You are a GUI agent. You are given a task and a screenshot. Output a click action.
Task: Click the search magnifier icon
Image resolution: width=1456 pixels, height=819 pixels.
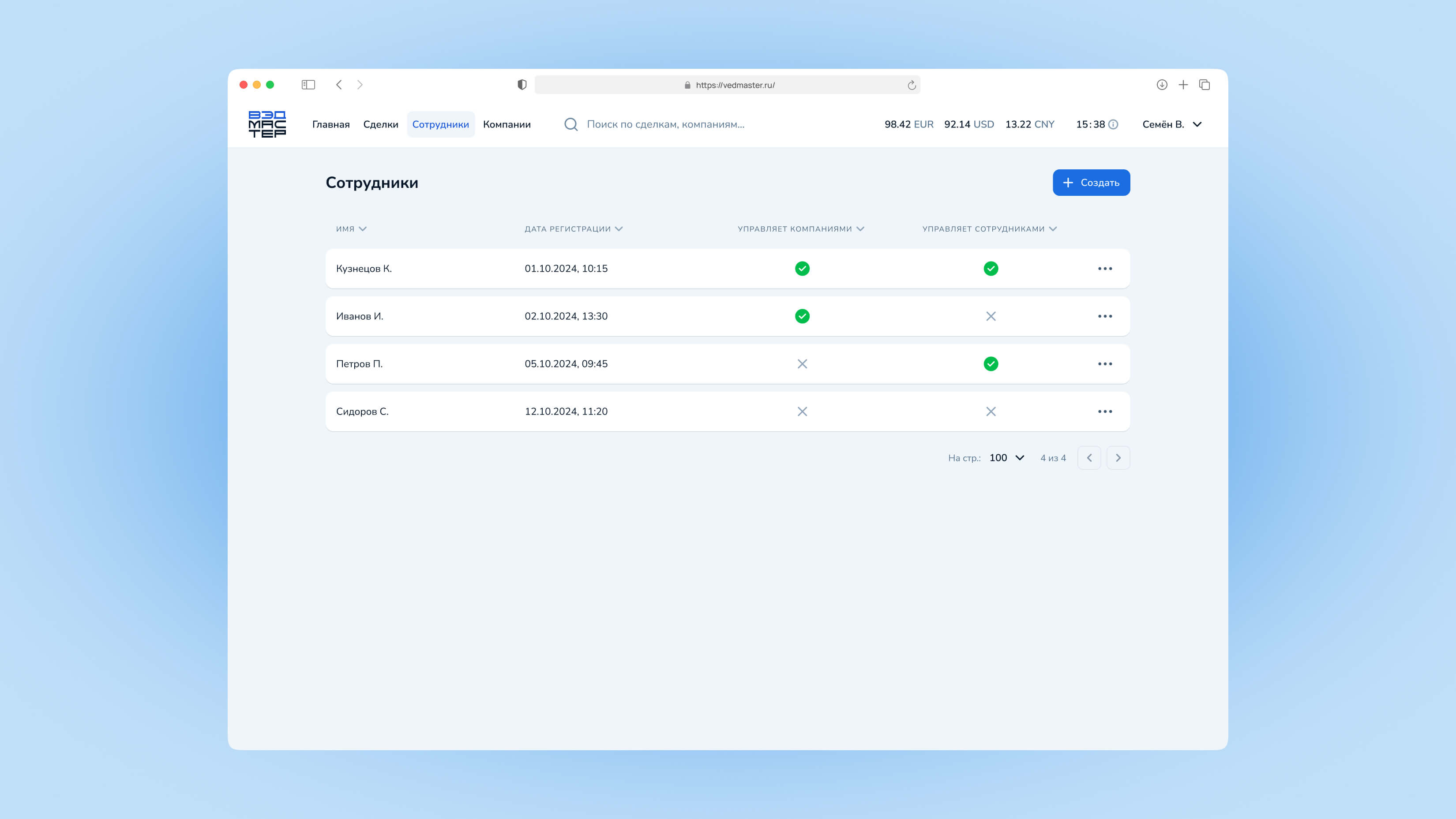pyautogui.click(x=571, y=124)
